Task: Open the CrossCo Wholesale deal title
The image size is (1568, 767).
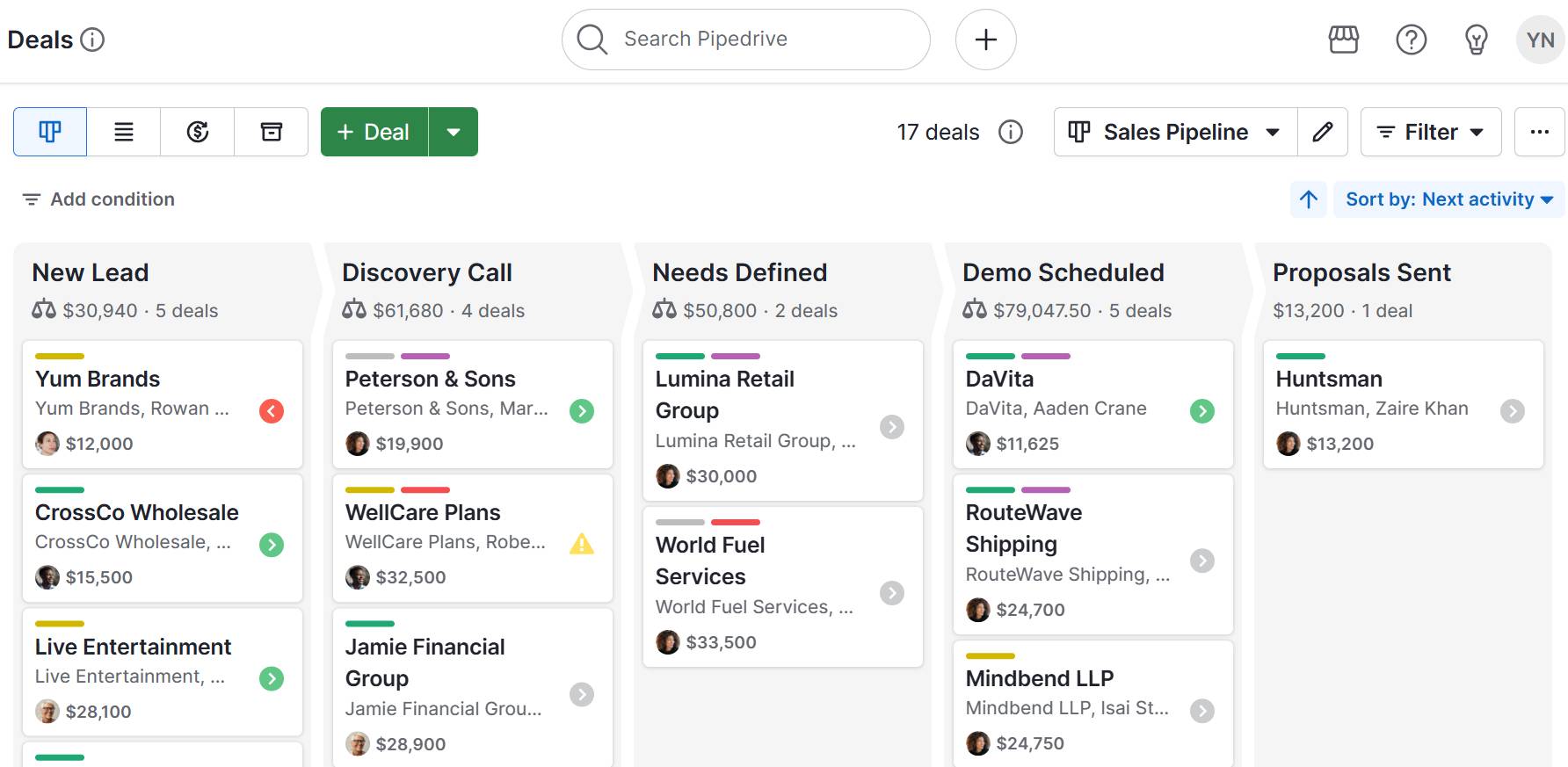Action: coord(137,512)
